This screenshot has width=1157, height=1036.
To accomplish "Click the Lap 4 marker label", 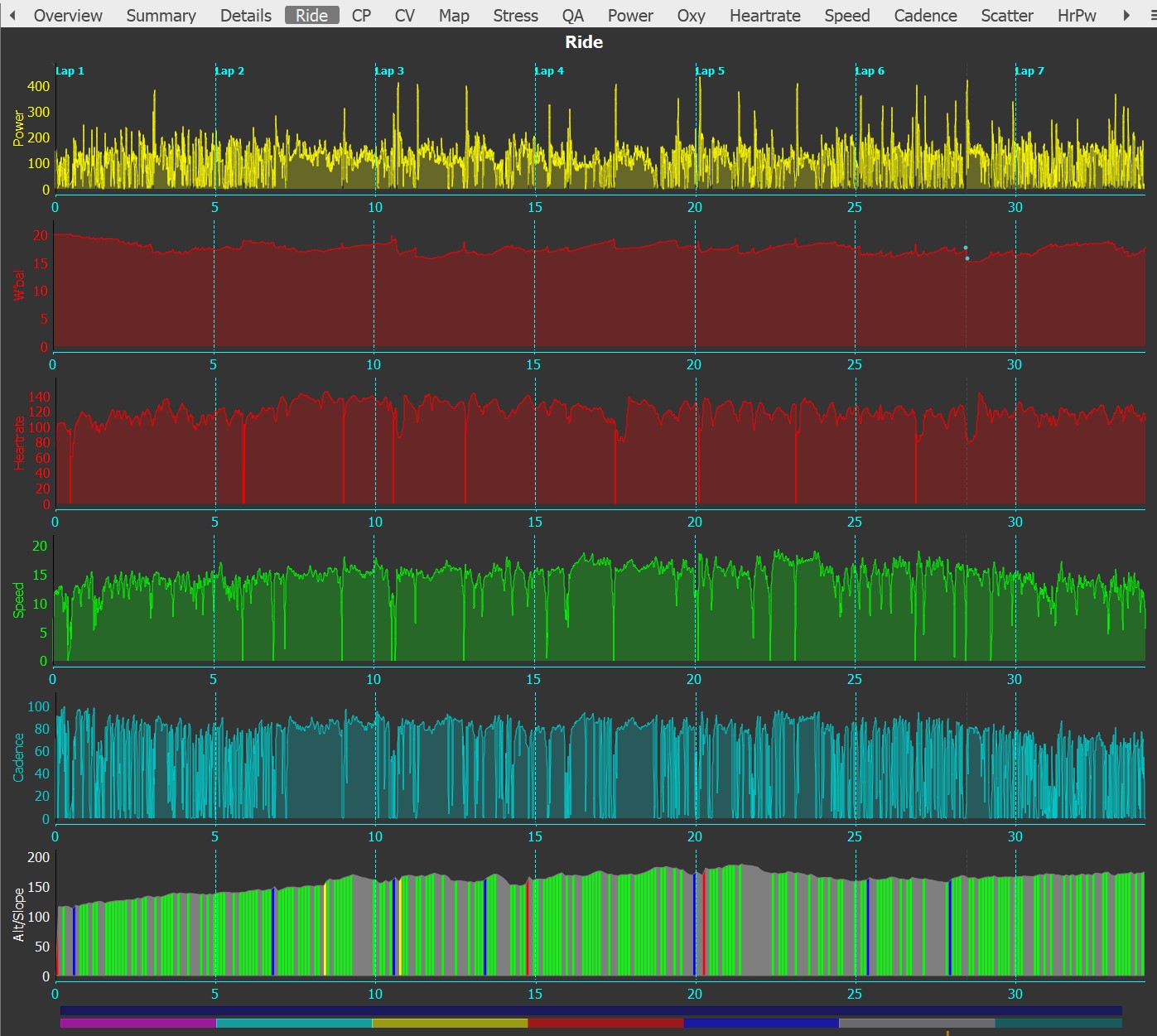I will coord(549,70).
